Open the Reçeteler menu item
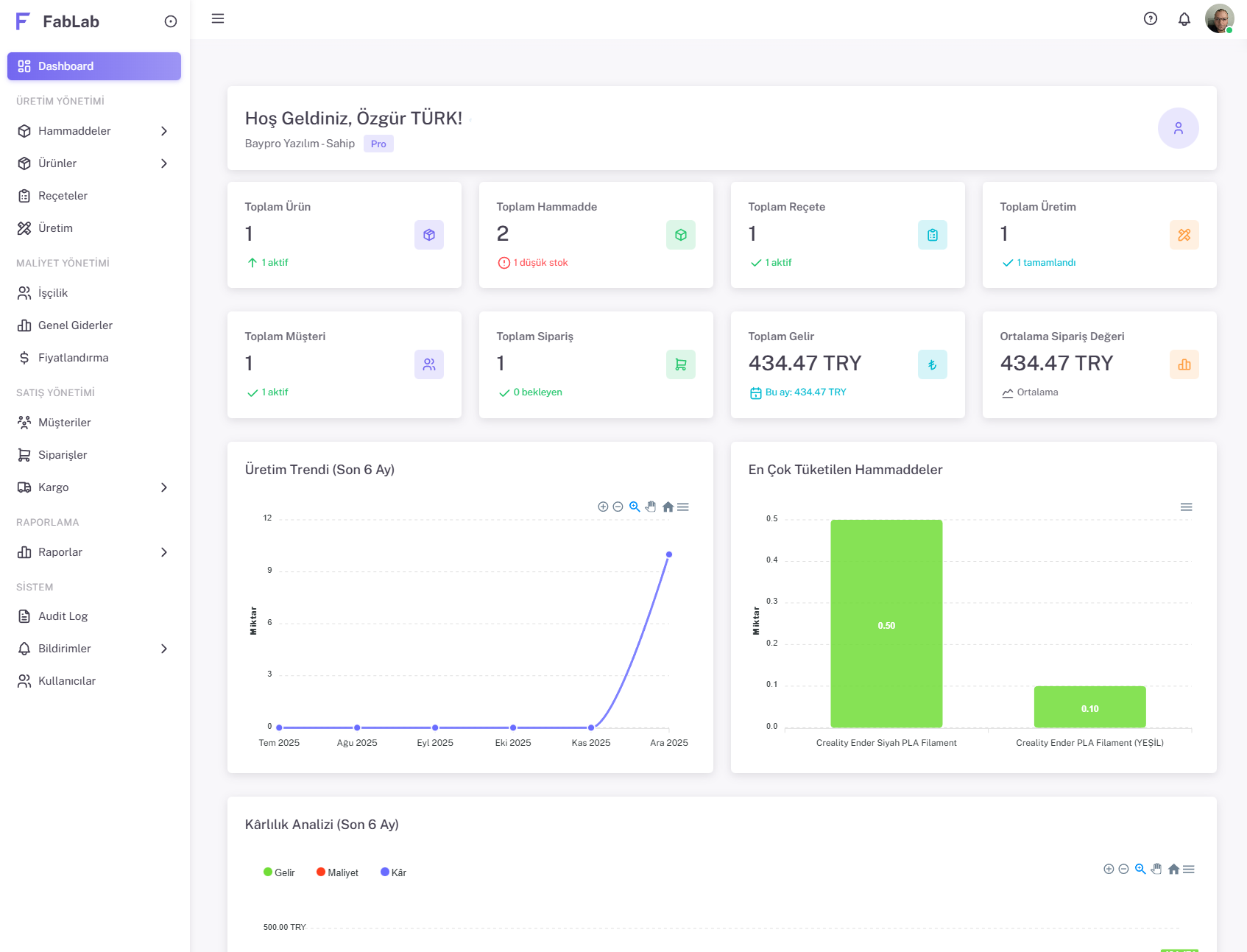1247x952 pixels. (x=63, y=196)
